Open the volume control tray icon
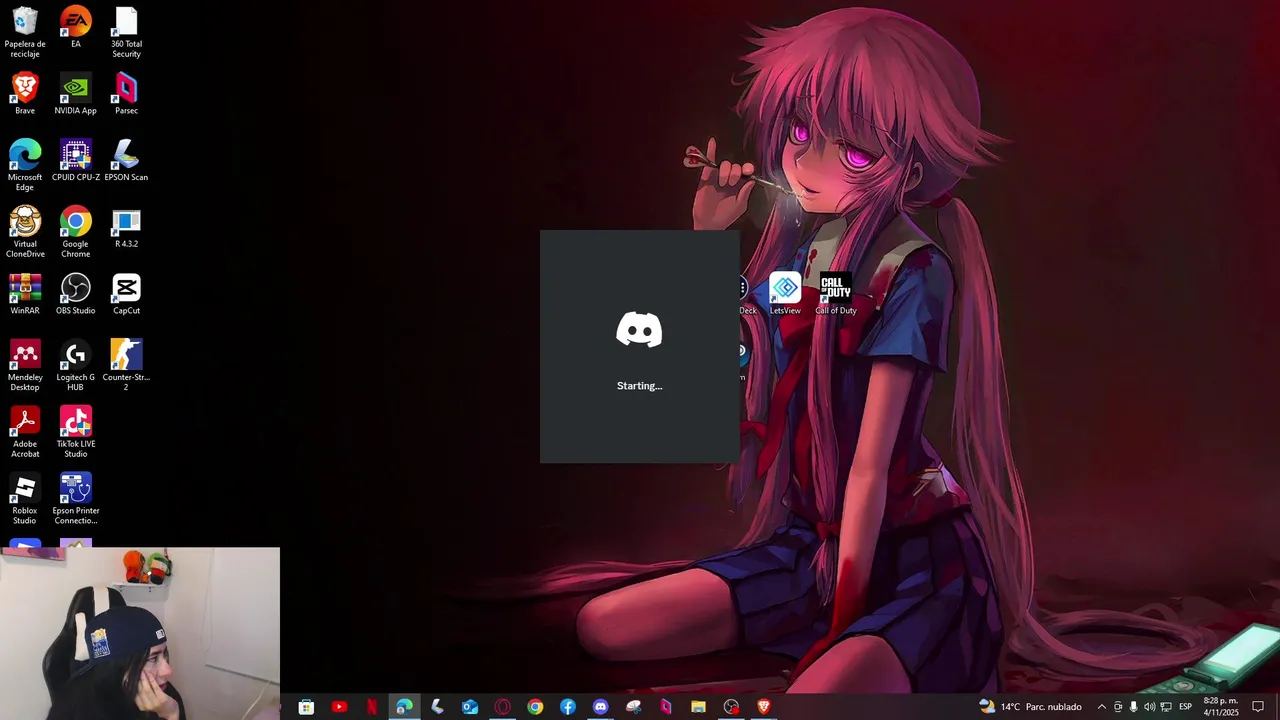 pyautogui.click(x=1149, y=707)
